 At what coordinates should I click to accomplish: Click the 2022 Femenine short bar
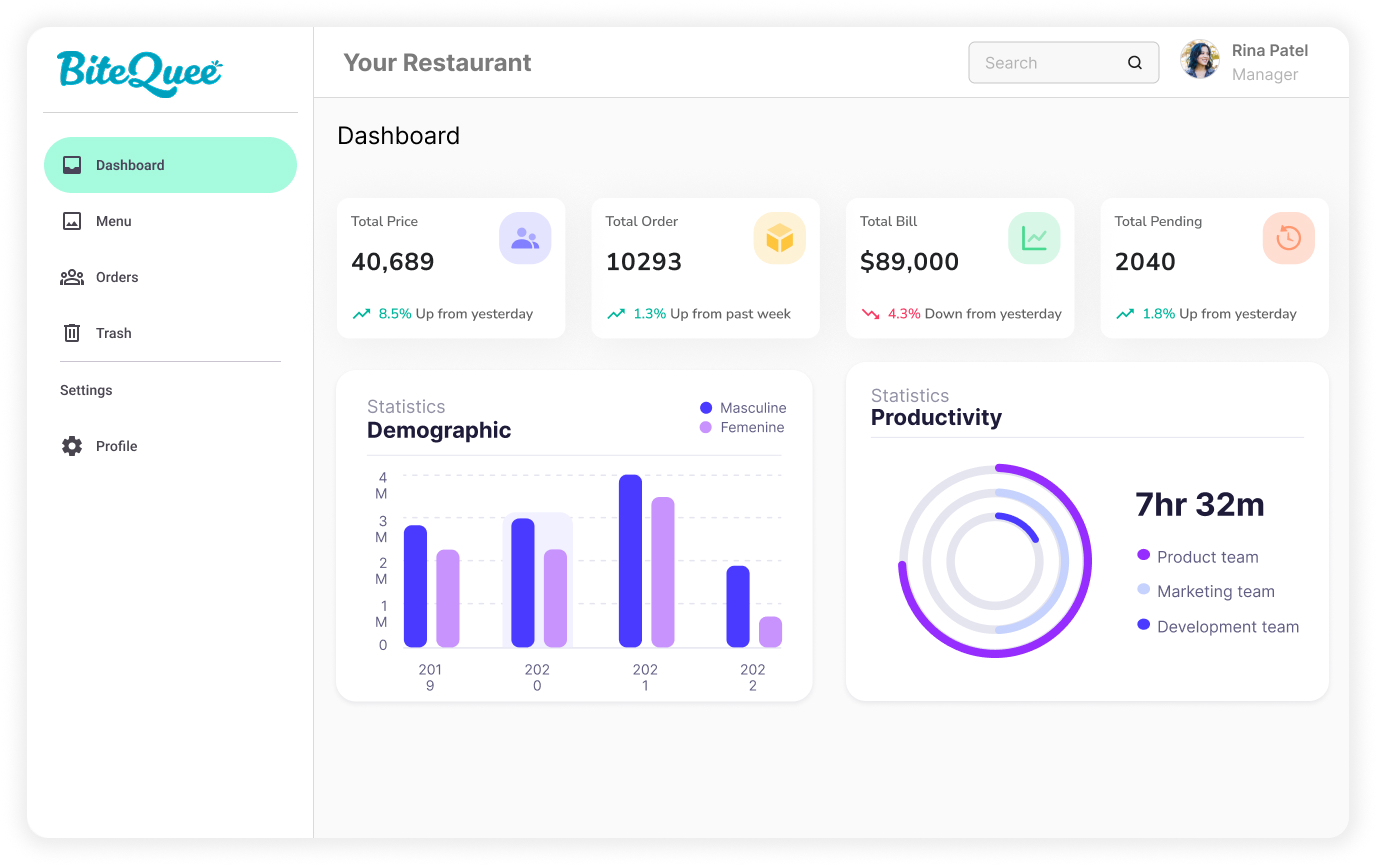point(770,632)
